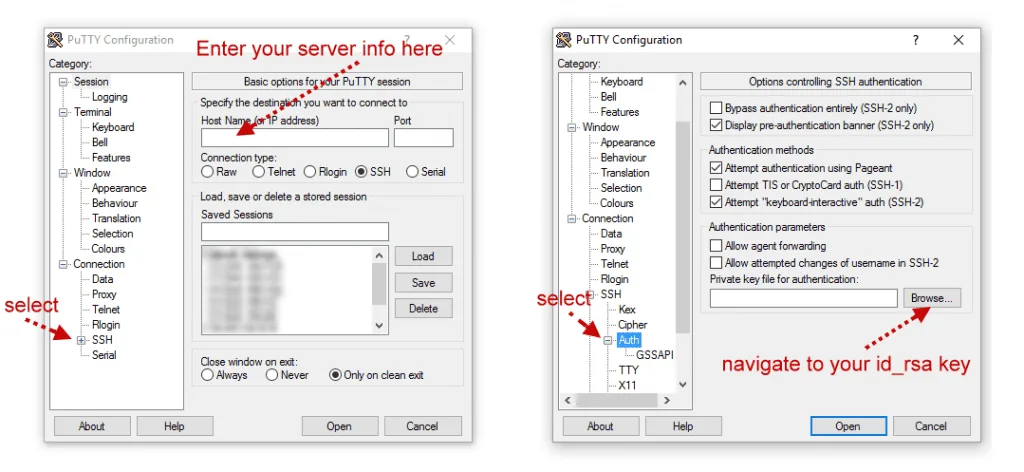Image resolution: width=1024 pixels, height=472 pixels.
Task: Click Delete session button
Action: click(x=423, y=309)
